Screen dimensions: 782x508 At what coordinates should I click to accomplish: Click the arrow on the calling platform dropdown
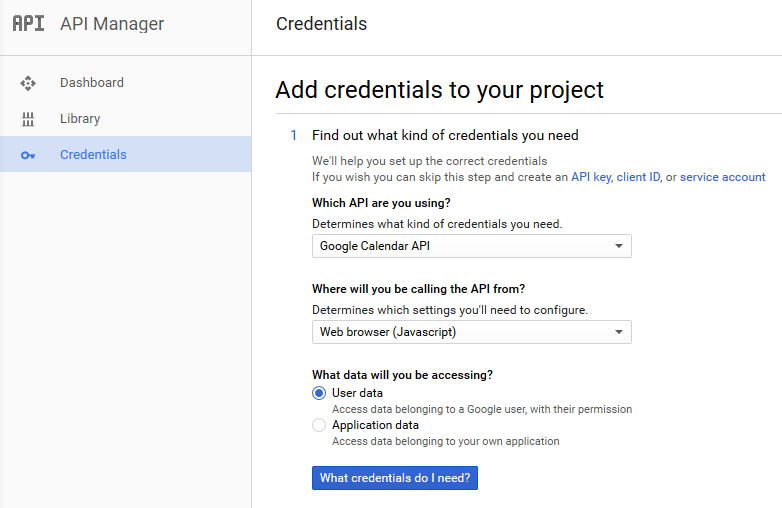[619, 332]
